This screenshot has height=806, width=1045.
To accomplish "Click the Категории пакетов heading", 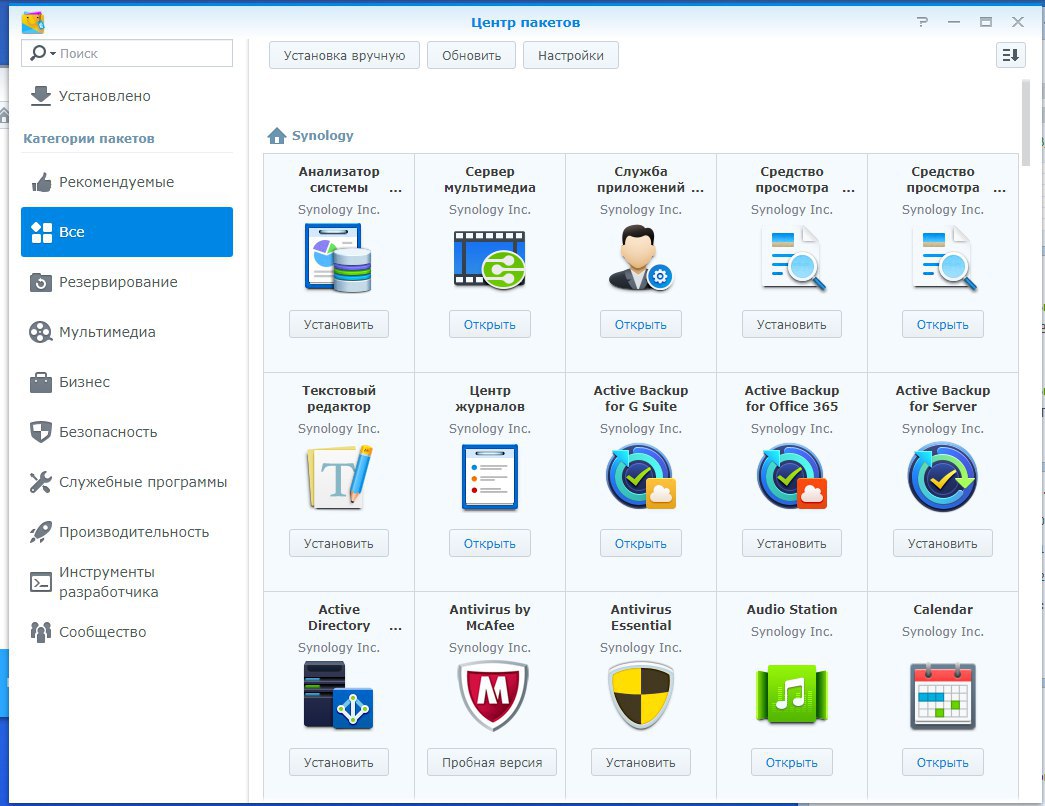I will tap(89, 139).
